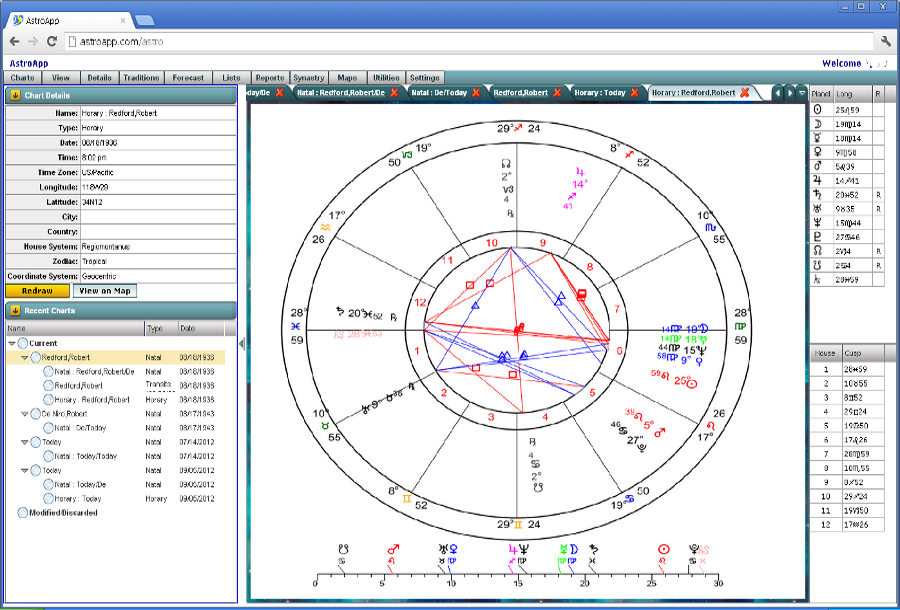Viewport: 900px width, 610px height.
Task: Open the Synastry menu
Action: coord(308,78)
